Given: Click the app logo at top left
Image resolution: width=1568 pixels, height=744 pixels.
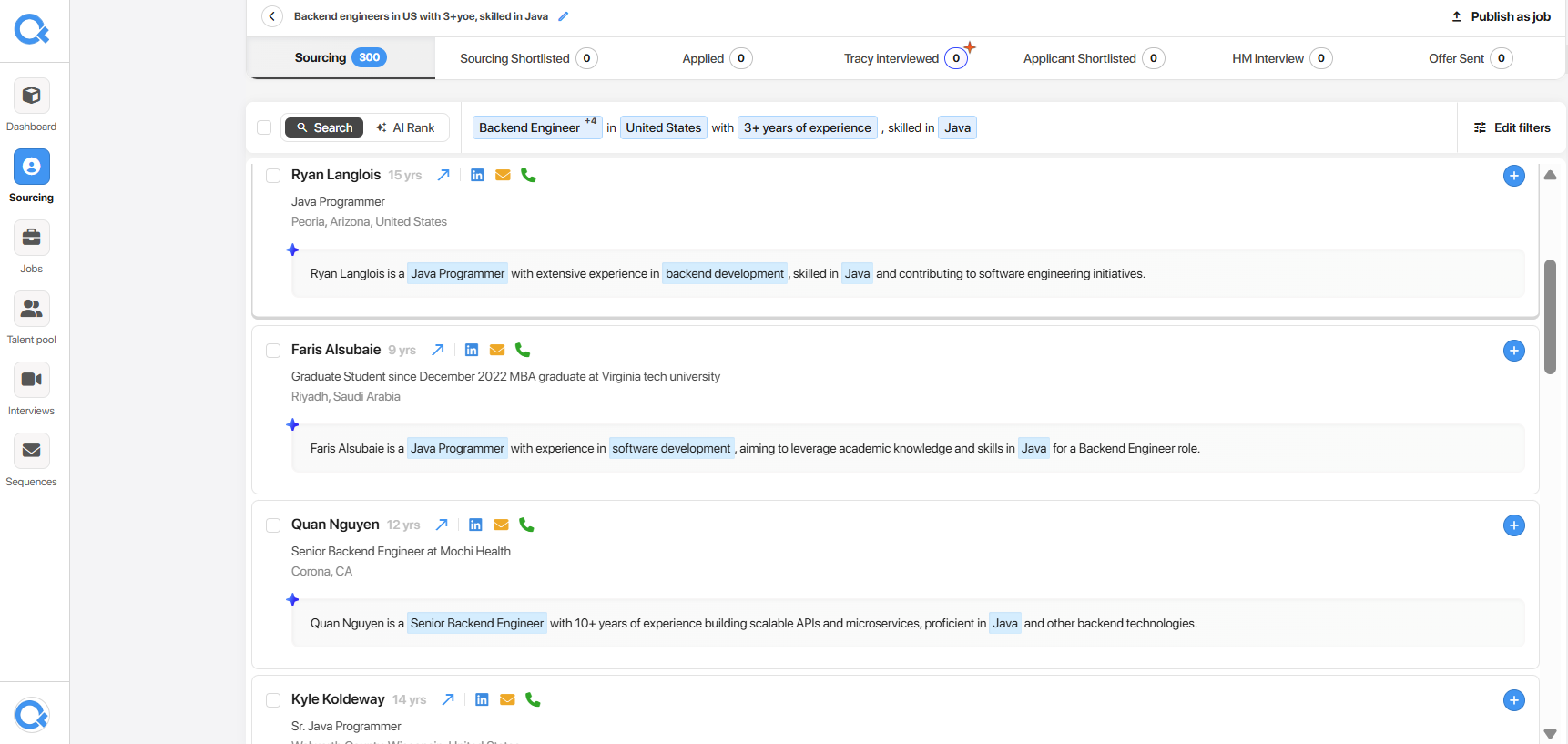Looking at the screenshot, I should coord(32,30).
